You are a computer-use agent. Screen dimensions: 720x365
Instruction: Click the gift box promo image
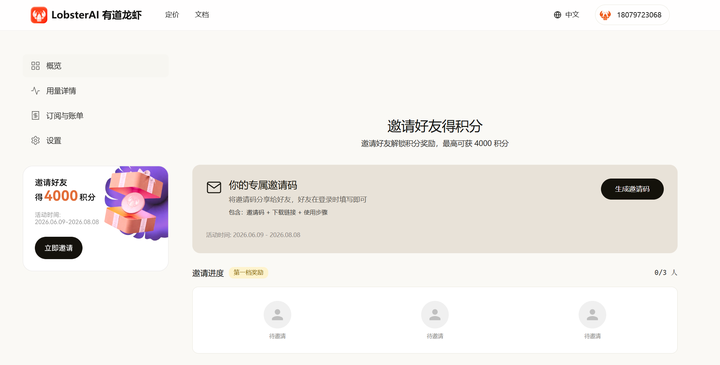pyautogui.click(x=136, y=202)
